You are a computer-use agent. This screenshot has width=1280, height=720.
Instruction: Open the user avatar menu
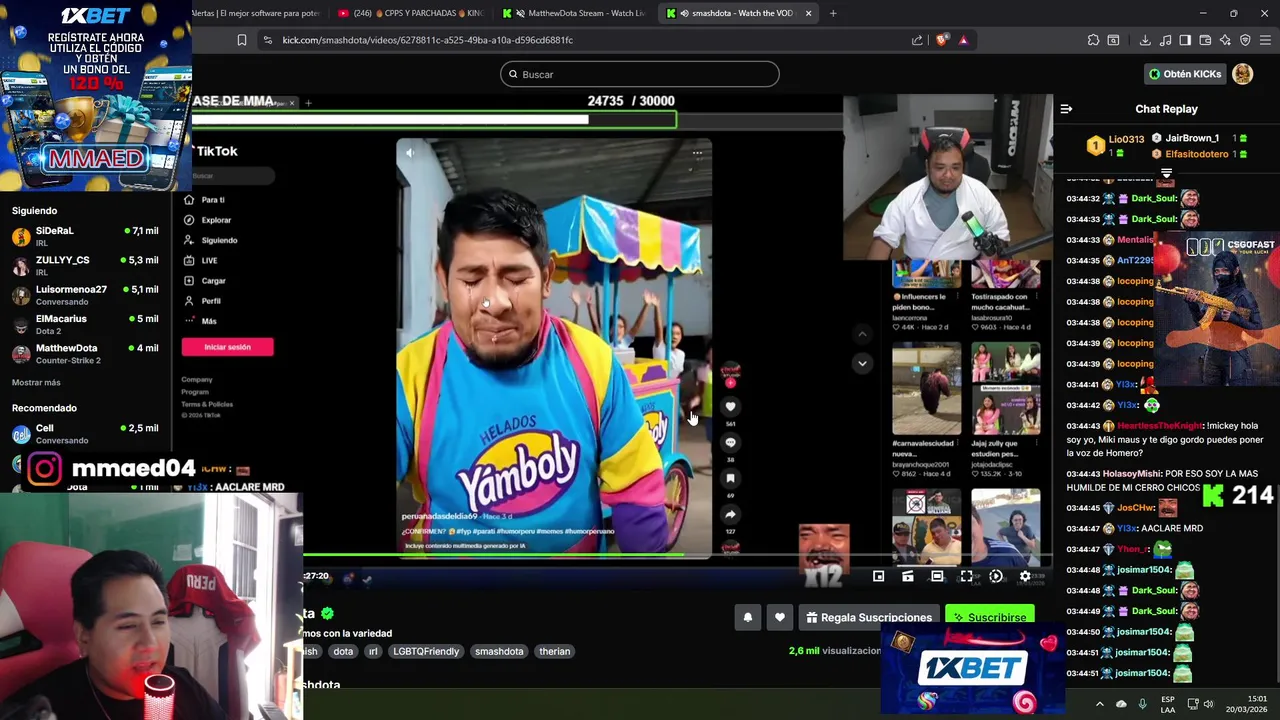pos(1243,74)
